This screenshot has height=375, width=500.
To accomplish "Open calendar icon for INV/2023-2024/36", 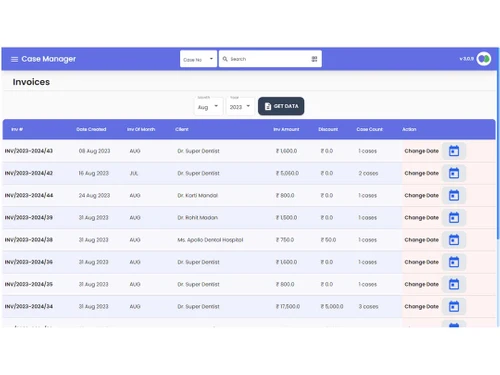I will click(454, 262).
